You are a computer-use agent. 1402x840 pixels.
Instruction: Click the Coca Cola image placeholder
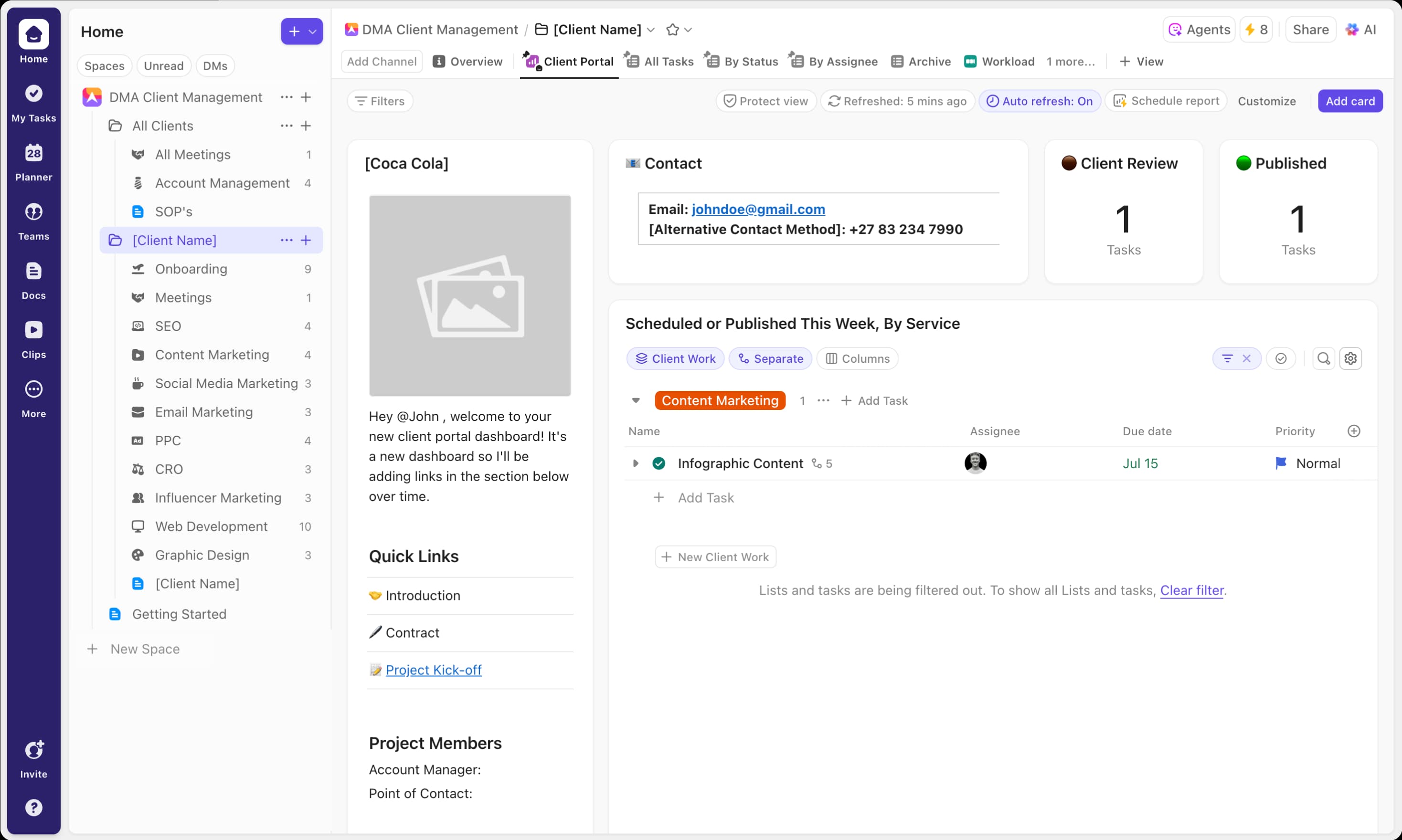coord(469,295)
